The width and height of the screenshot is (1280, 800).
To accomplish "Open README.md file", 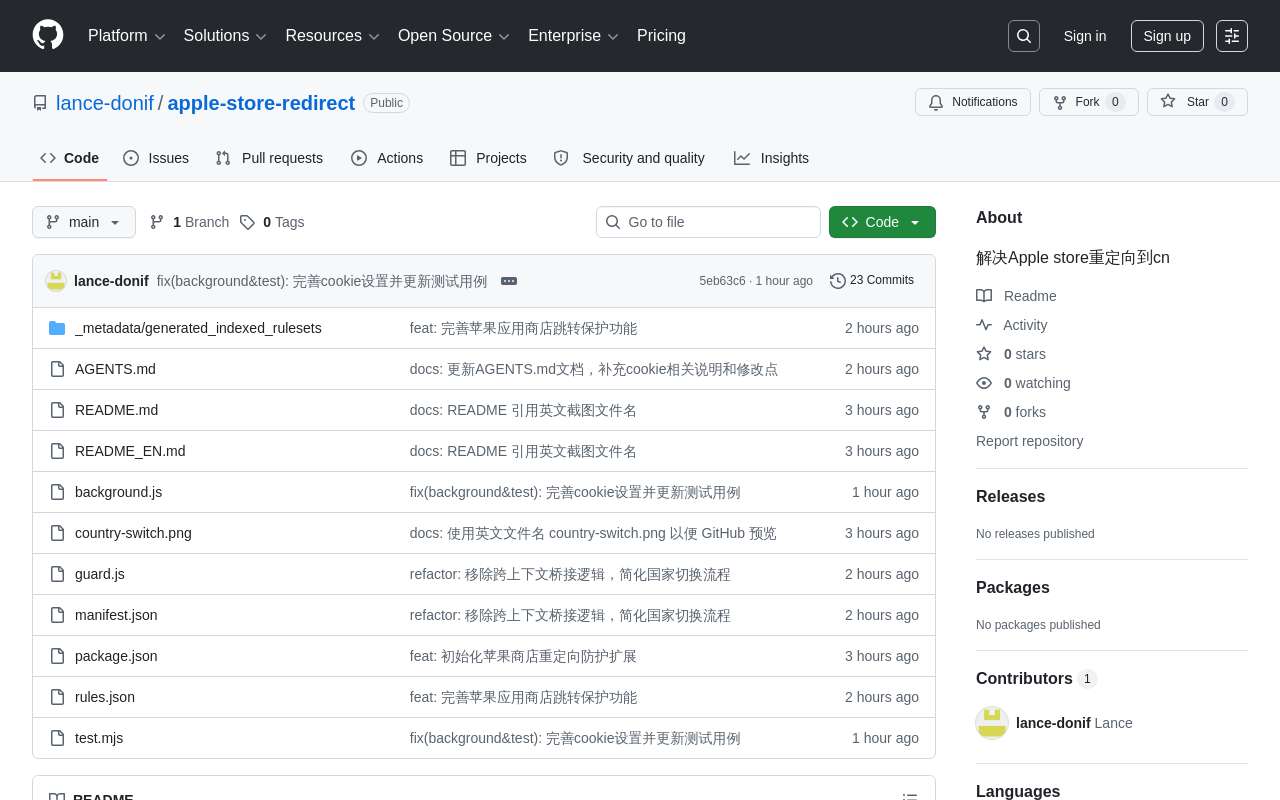I will coord(116,410).
